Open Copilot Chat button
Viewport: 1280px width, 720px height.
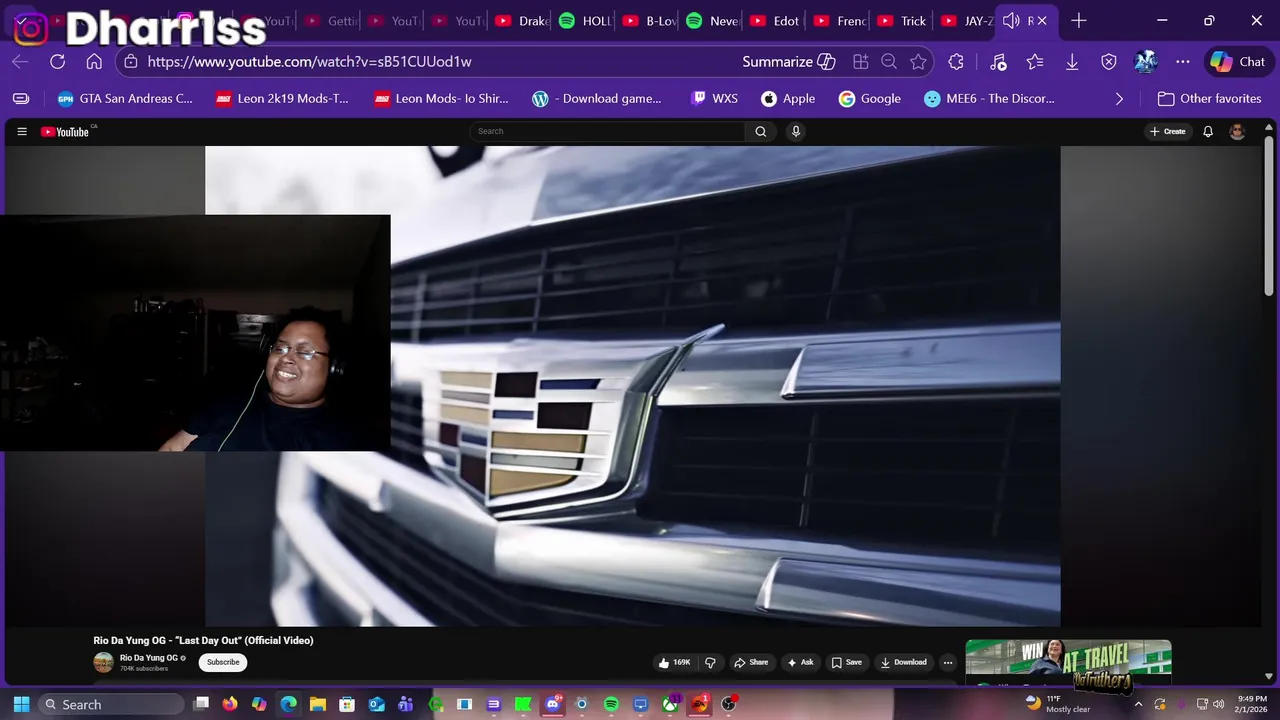[1238, 62]
